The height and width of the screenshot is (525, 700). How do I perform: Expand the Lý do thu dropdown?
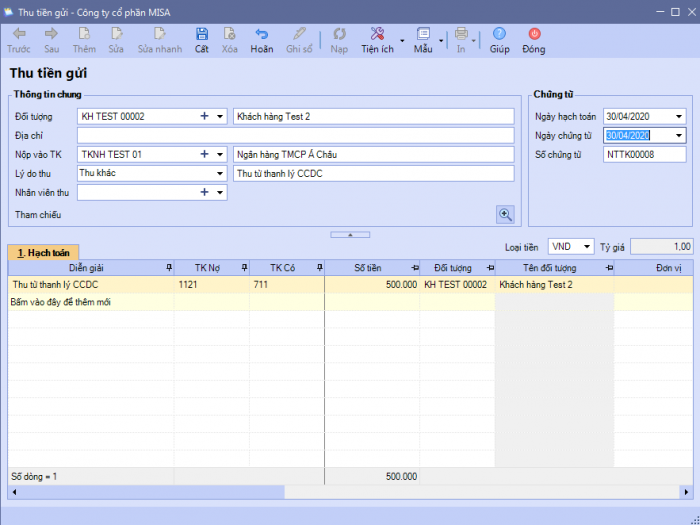click(x=220, y=173)
